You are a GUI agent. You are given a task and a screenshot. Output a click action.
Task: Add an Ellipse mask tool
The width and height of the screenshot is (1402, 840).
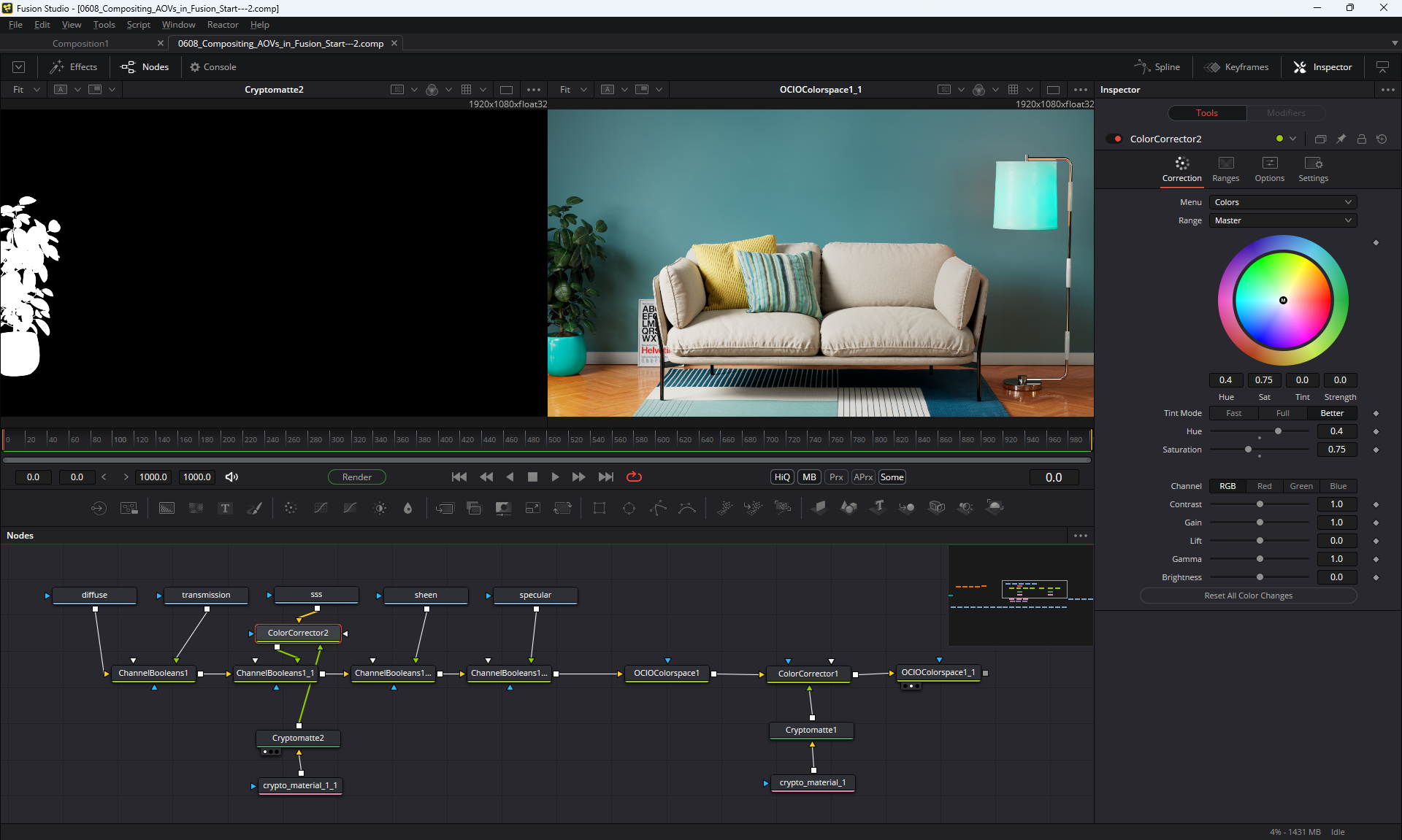[629, 508]
